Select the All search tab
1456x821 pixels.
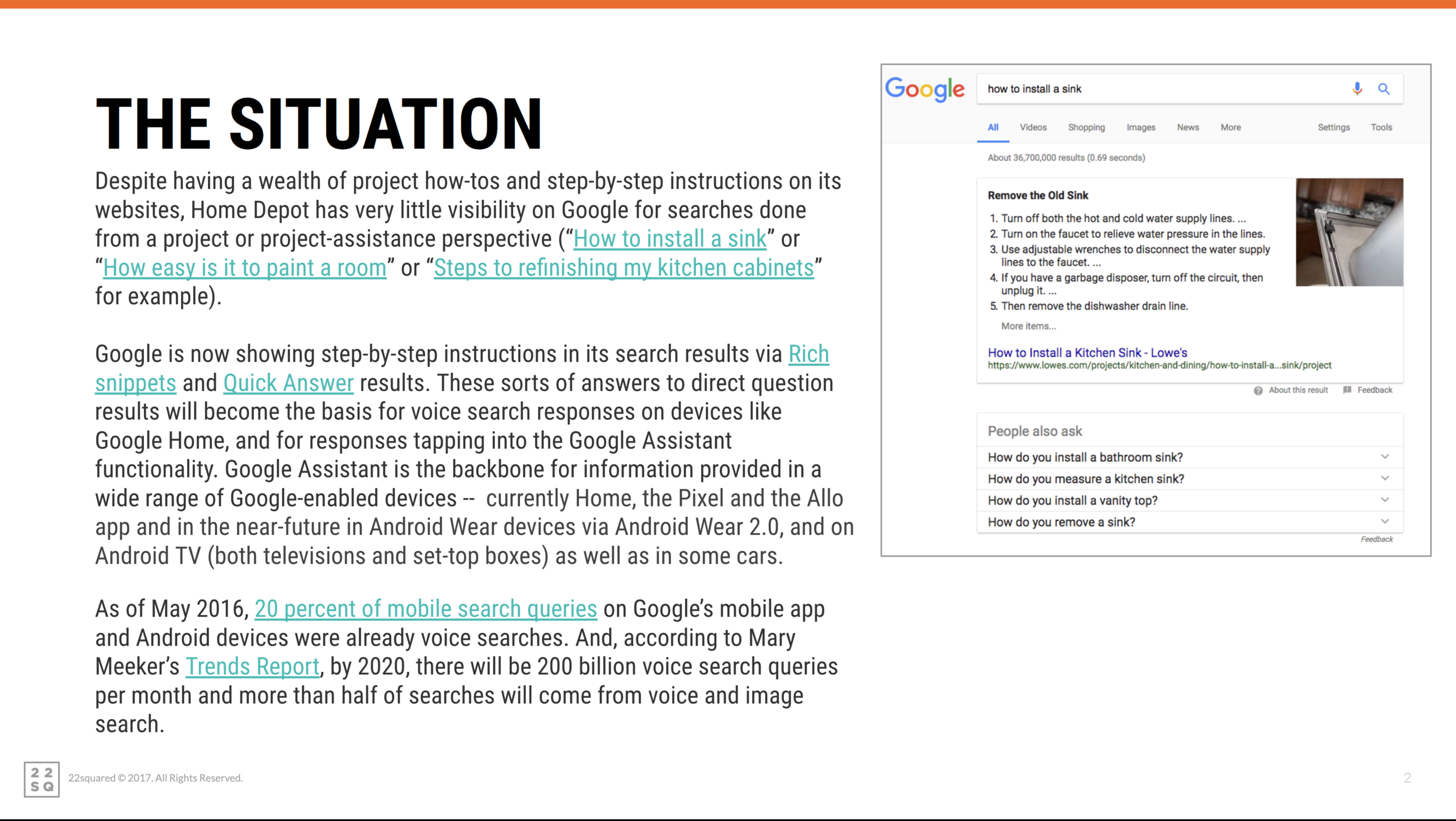coord(993,127)
